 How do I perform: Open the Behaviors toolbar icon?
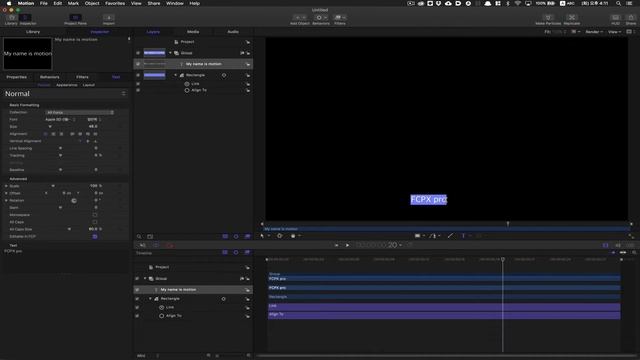[321, 19]
